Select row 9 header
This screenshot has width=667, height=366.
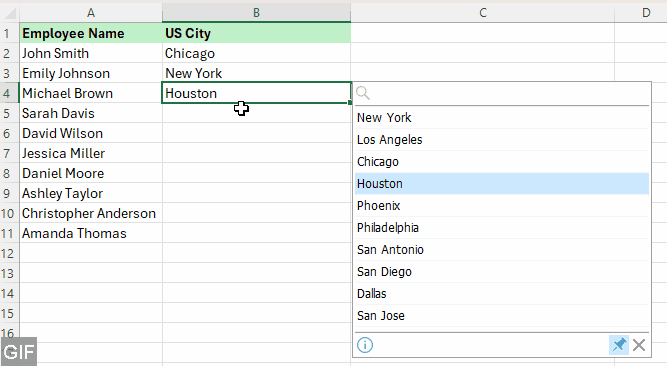point(9,193)
